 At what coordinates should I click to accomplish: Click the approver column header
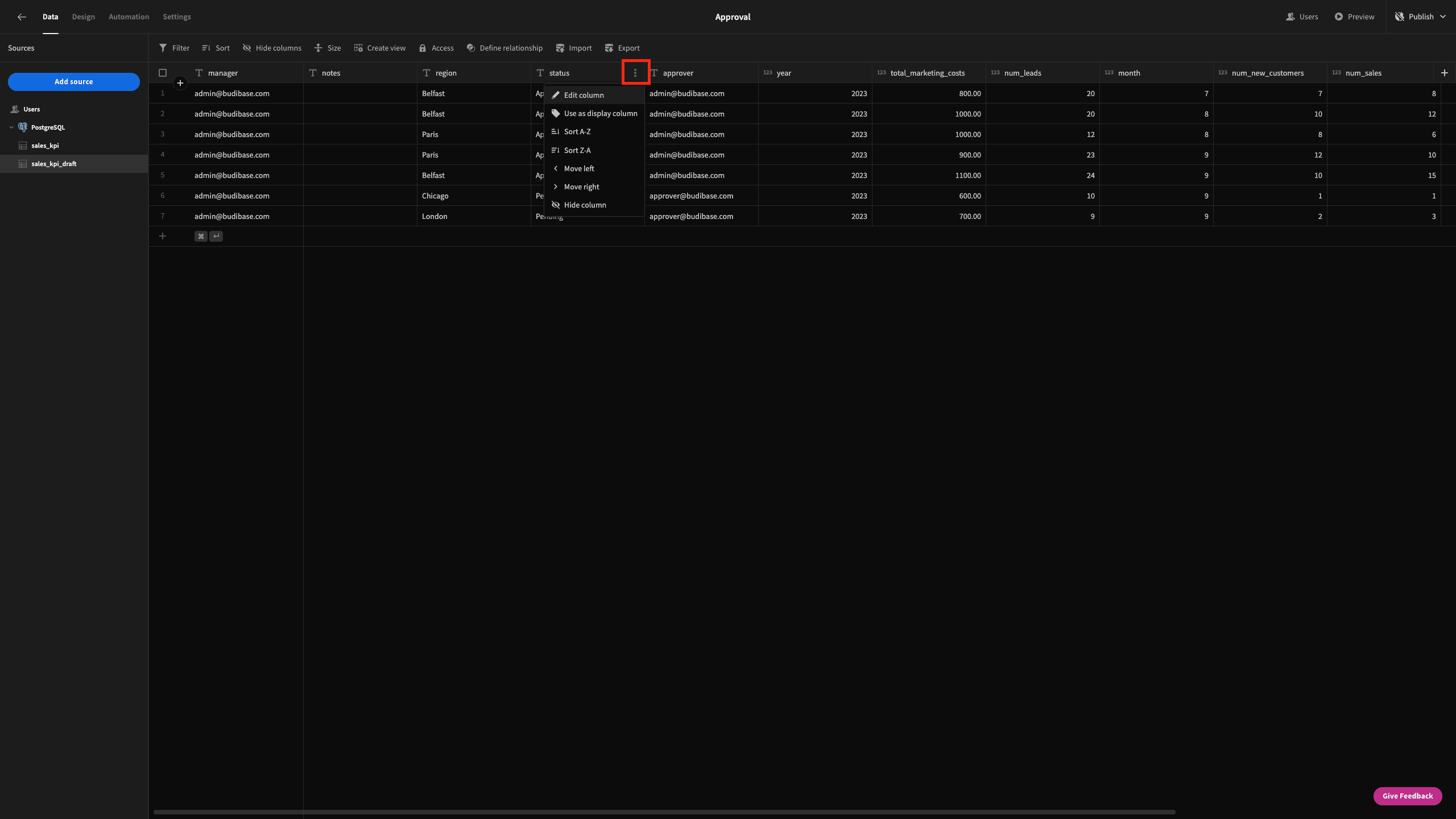pyautogui.click(x=701, y=73)
